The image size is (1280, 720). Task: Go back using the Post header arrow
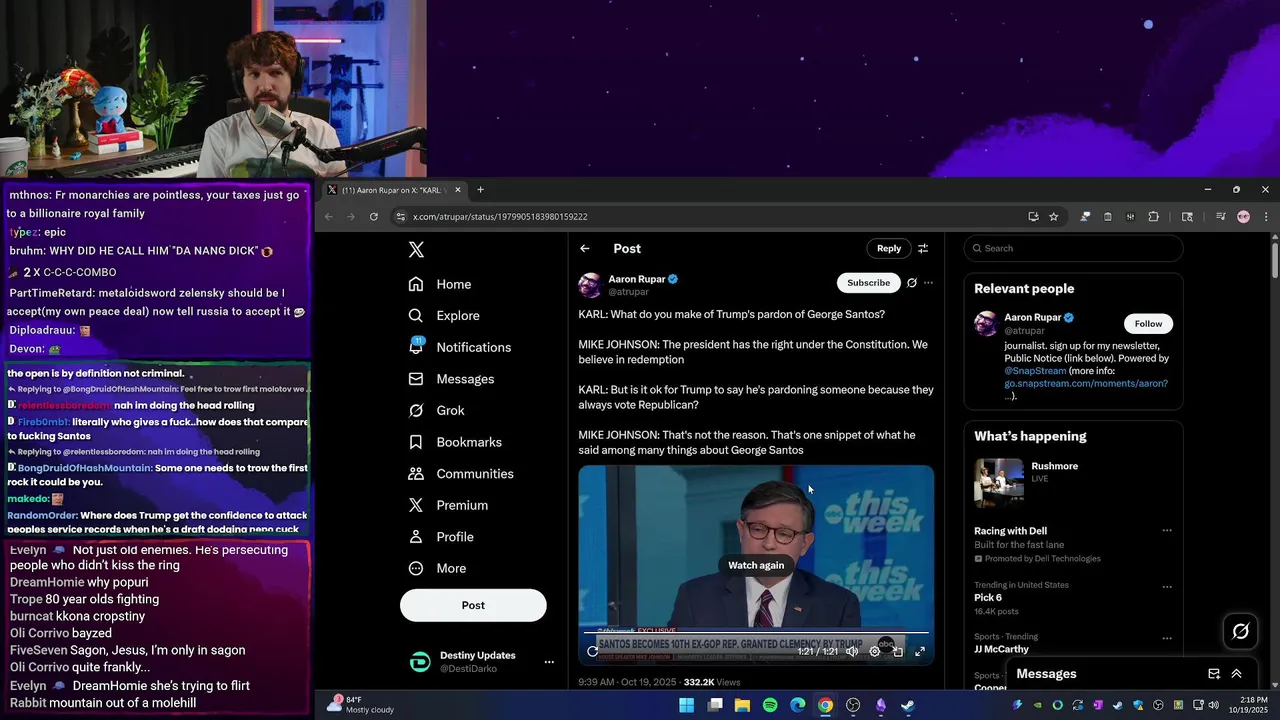[585, 249]
